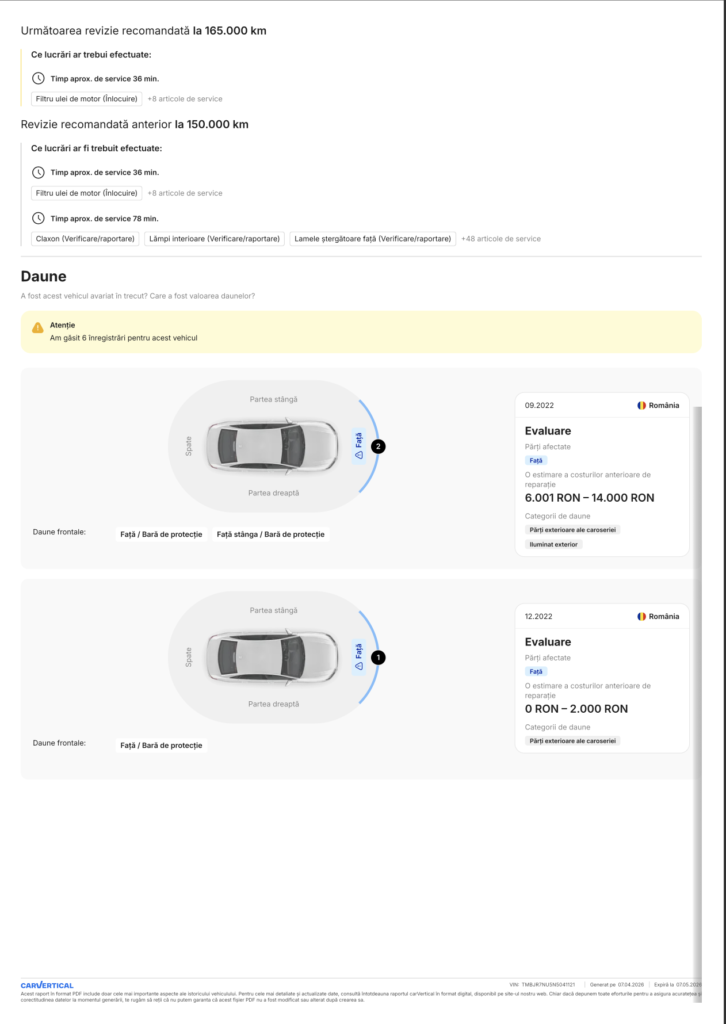The height and width of the screenshot is (1024, 726).
Task: Expand +8 articole de service under 150.000 km
Action: point(185,193)
